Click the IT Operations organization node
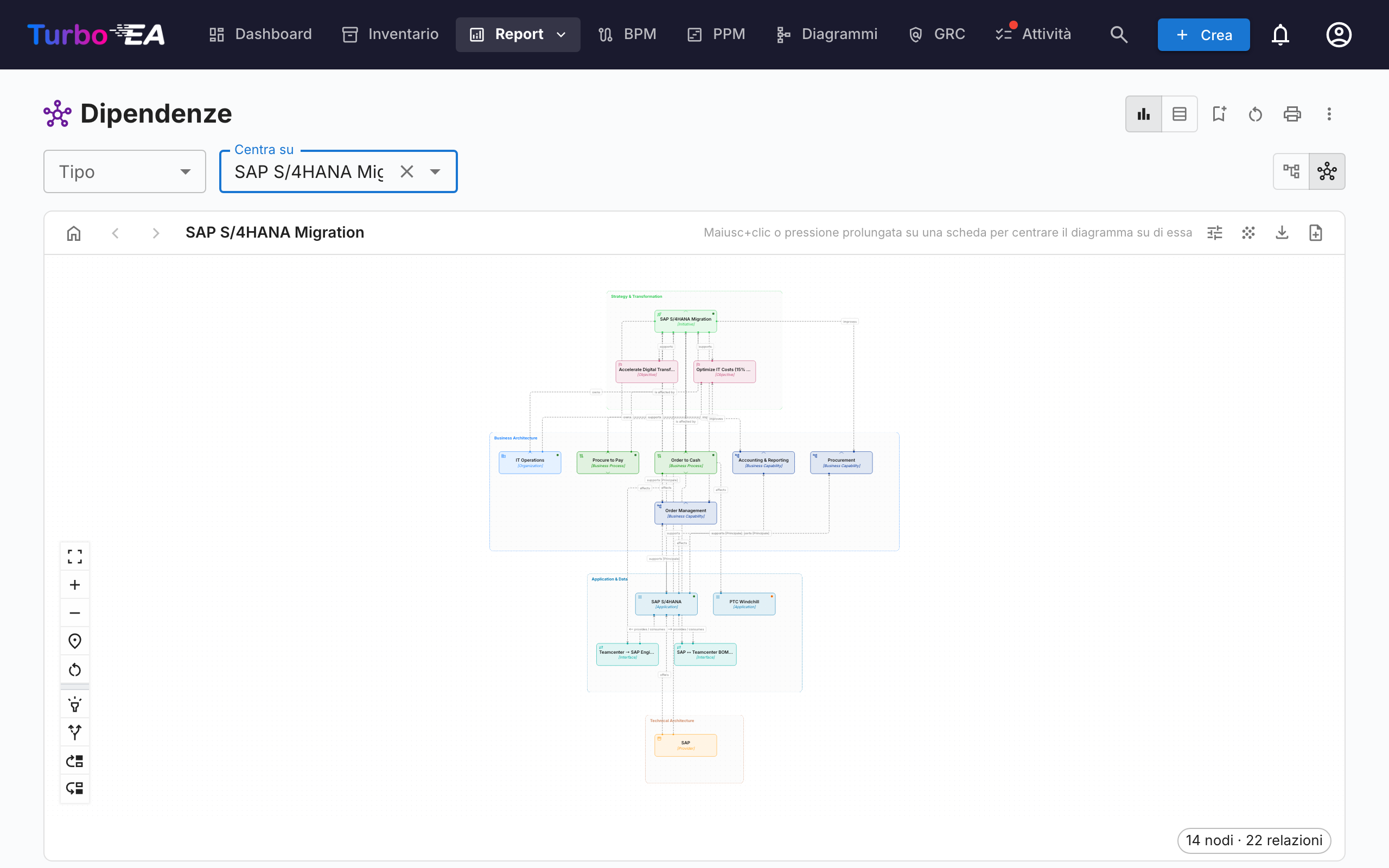This screenshot has height=868, width=1389. [530, 462]
